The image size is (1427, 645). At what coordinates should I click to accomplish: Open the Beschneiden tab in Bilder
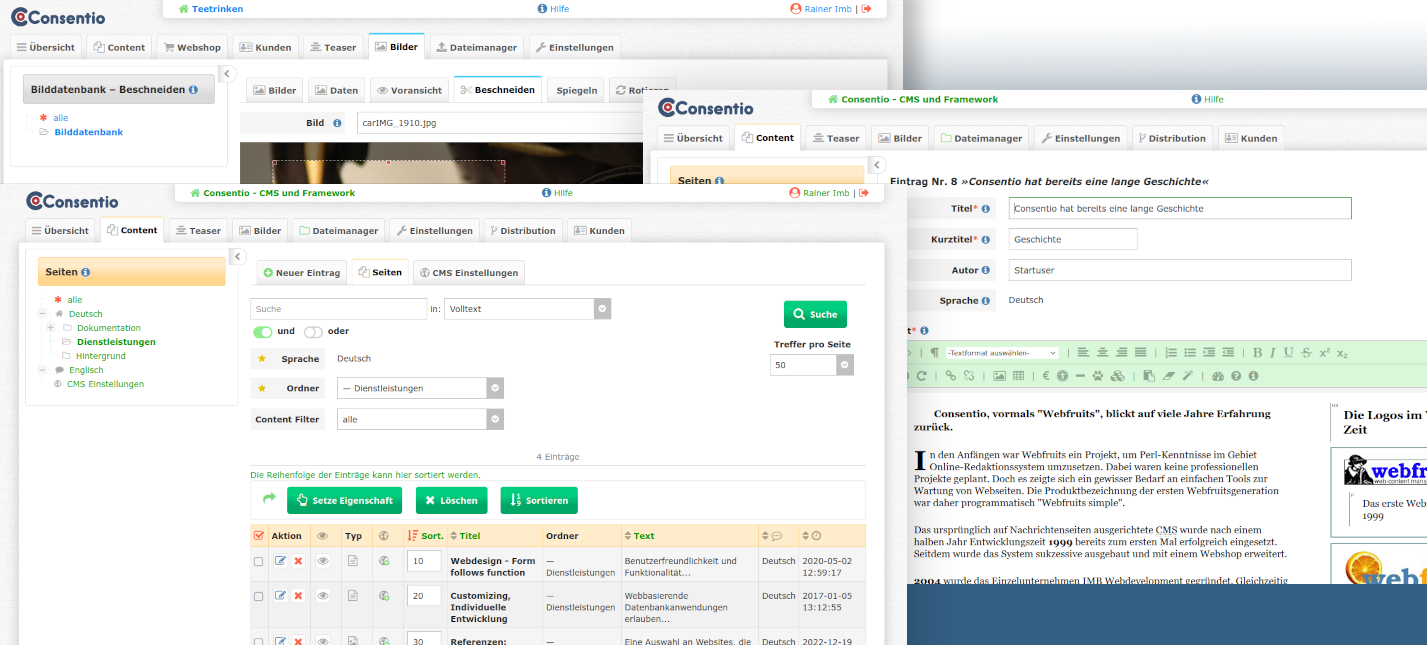pyautogui.click(x=497, y=90)
